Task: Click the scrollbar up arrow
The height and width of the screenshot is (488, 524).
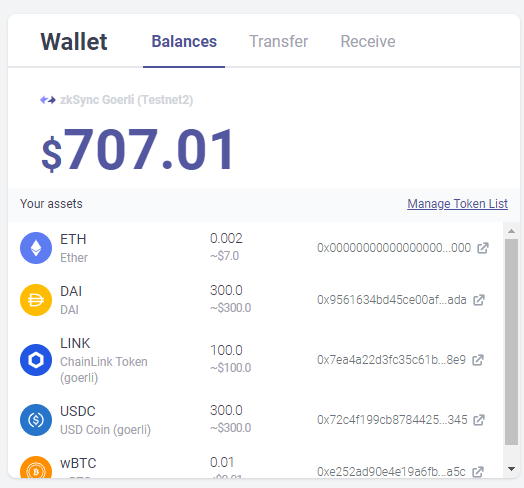Action: (511, 231)
